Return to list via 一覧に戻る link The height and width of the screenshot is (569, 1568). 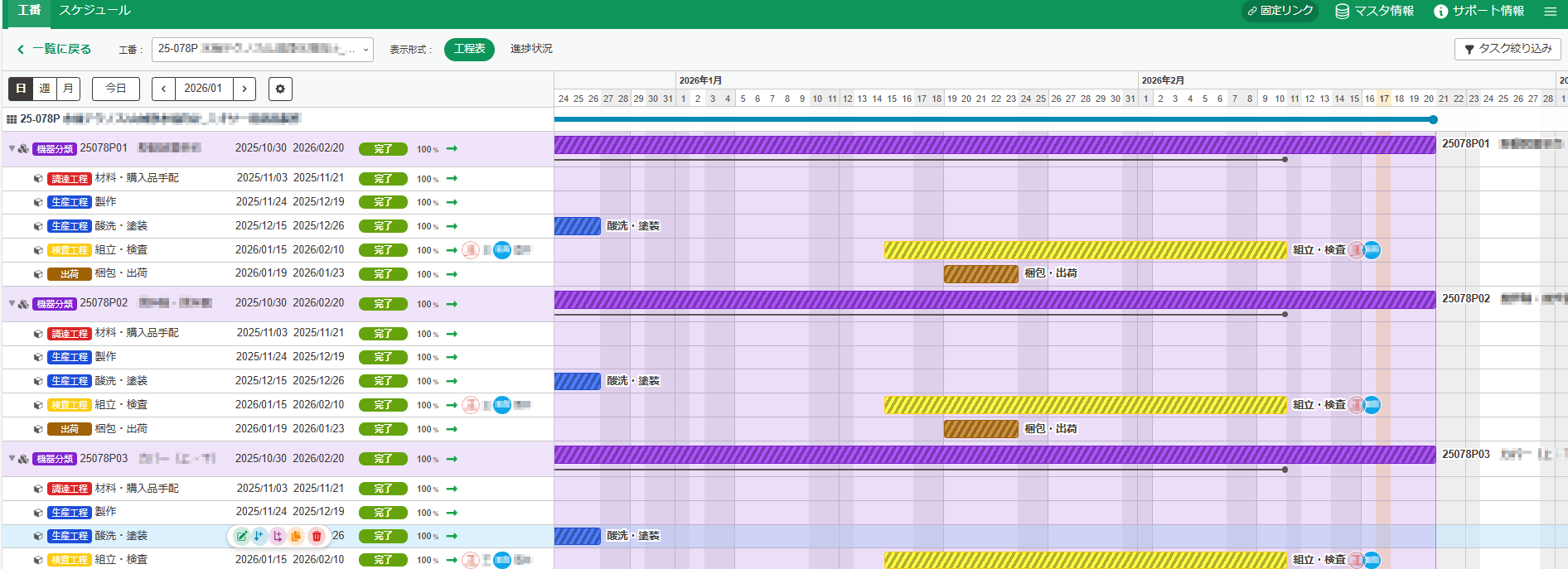(55, 50)
